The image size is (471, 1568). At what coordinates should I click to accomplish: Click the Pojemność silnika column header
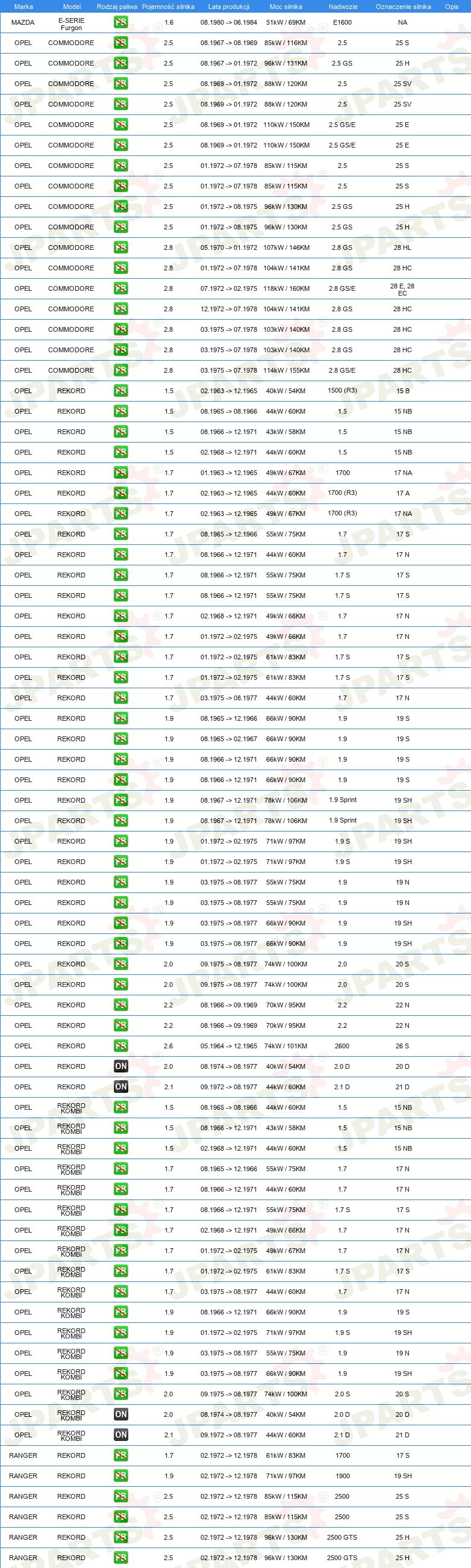tap(168, 7)
